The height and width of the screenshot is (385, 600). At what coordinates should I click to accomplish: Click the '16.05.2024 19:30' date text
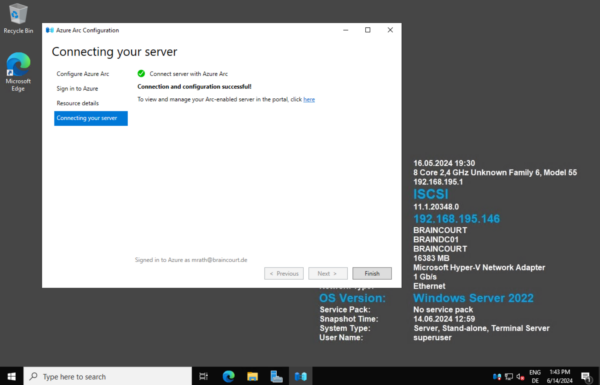[x=444, y=163]
